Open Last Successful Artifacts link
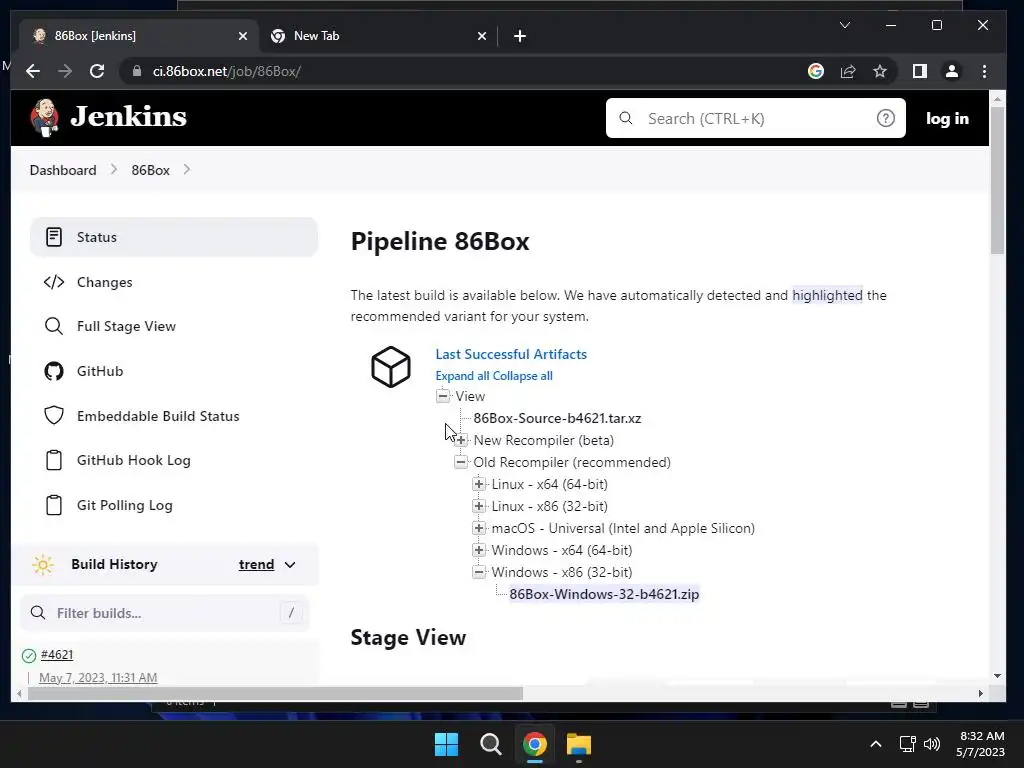1024x768 pixels. pos(511,354)
